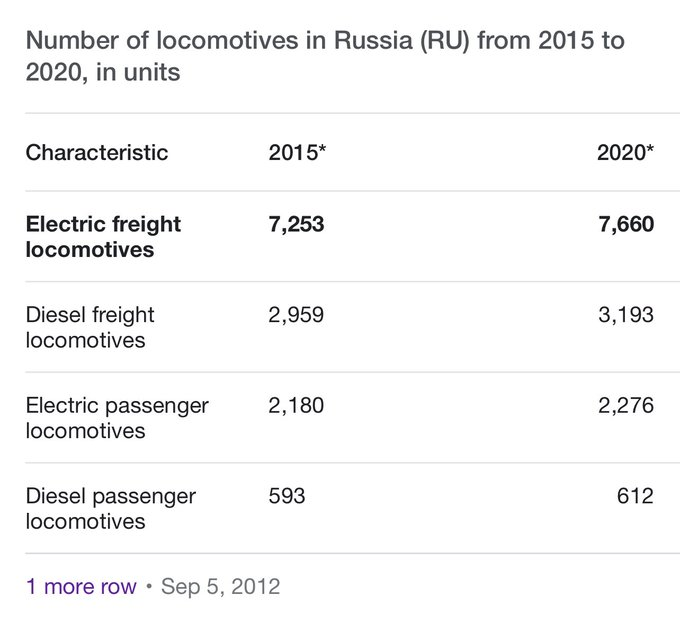Click the 7,253 value for electric freight
680x622 pixels.
[296, 225]
